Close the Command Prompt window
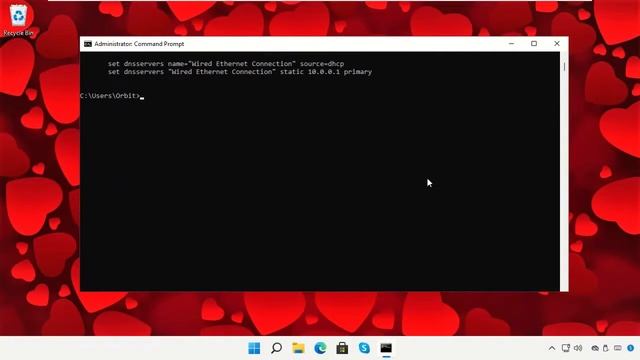640x360 pixels. [x=557, y=44]
